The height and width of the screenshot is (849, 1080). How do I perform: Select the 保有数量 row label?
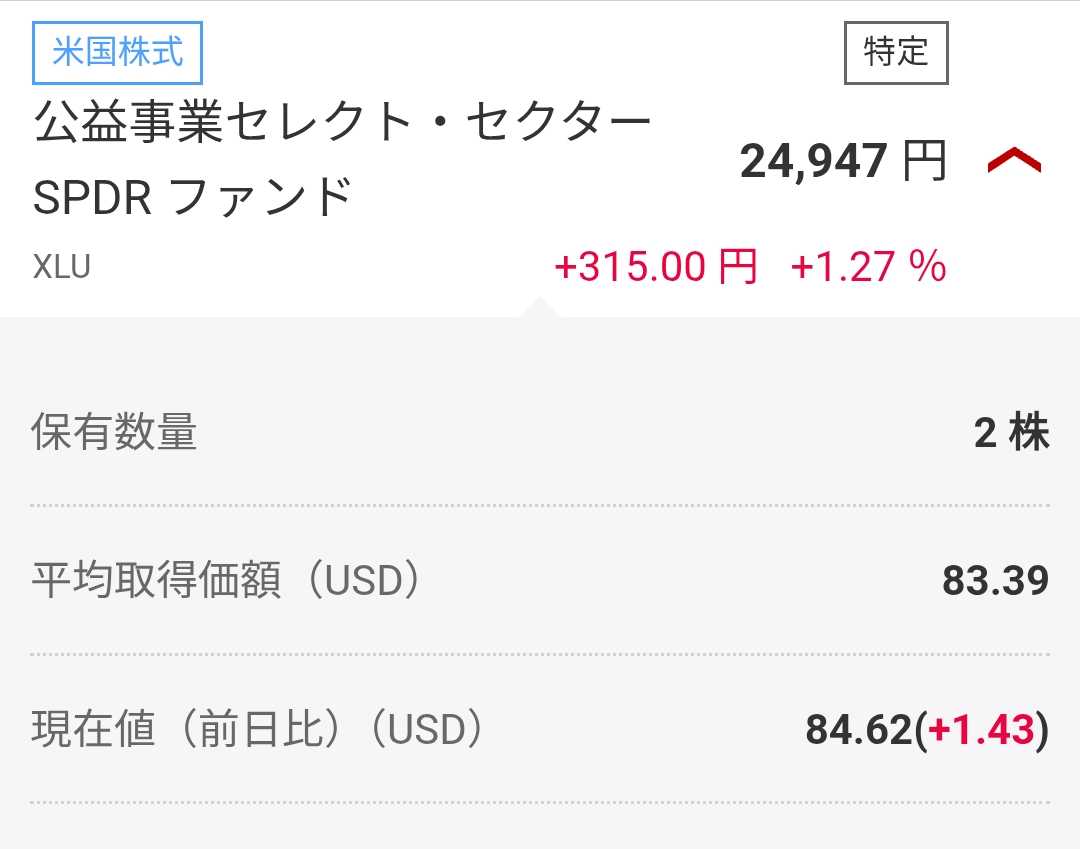(x=115, y=433)
